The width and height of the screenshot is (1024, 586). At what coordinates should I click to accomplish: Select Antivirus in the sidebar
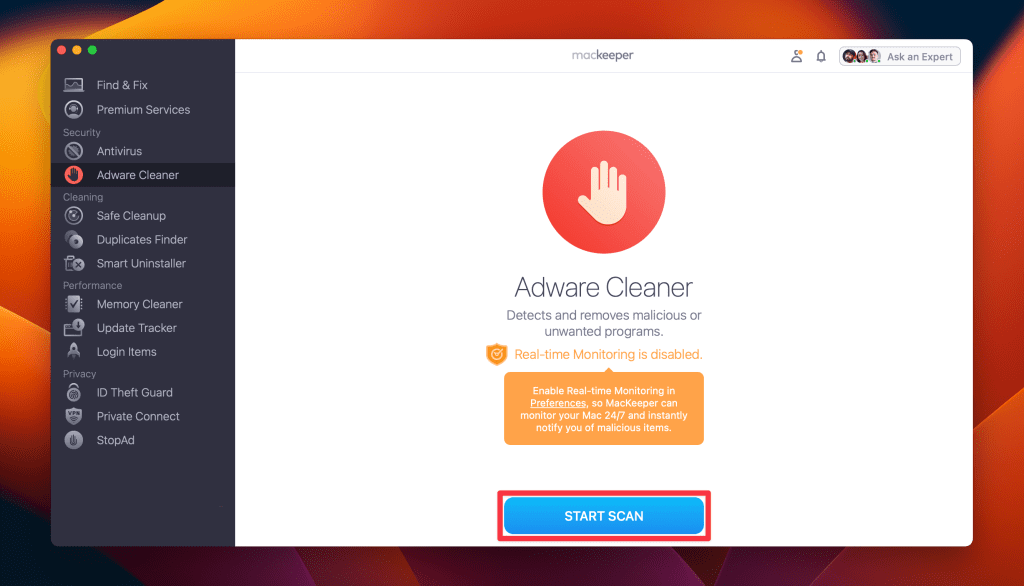[x=142, y=151]
